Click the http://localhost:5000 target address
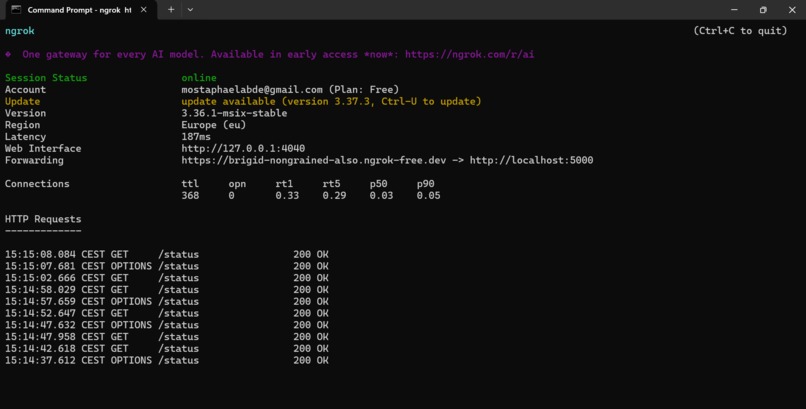 coord(532,160)
